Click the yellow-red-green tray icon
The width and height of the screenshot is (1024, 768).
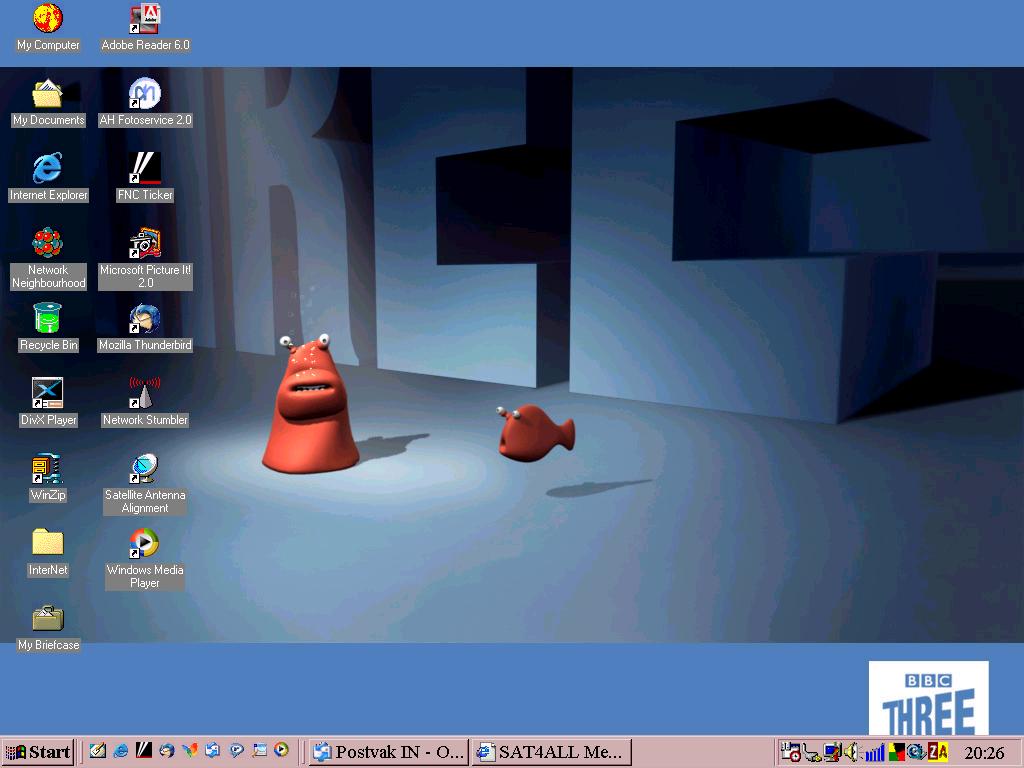(896, 753)
